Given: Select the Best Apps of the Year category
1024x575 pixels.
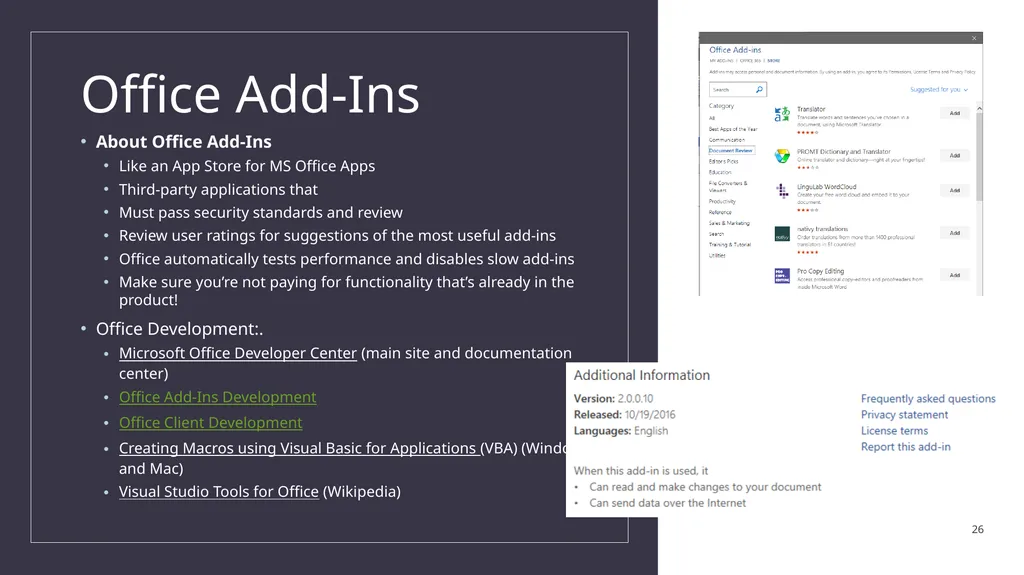Looking at the screenshot, I should (x=733, y=129).
